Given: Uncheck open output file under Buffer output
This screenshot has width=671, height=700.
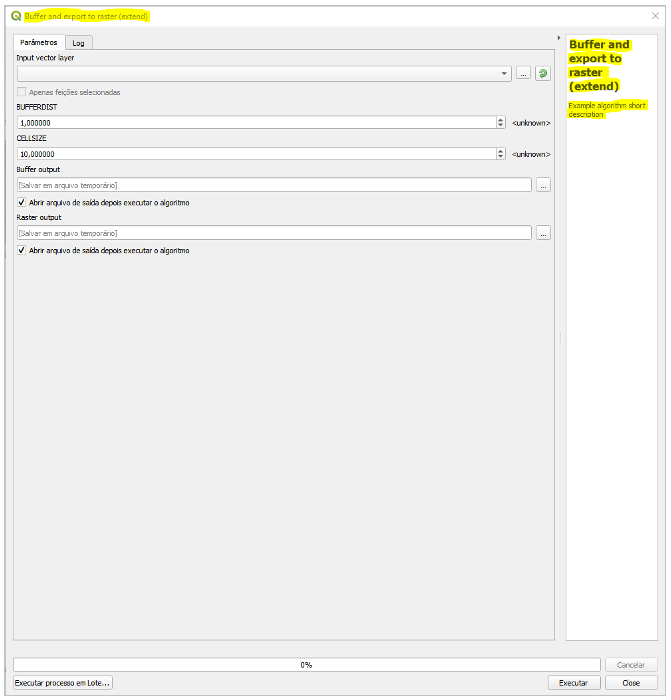Looking at the screenshot, I should tap(22, 202).
